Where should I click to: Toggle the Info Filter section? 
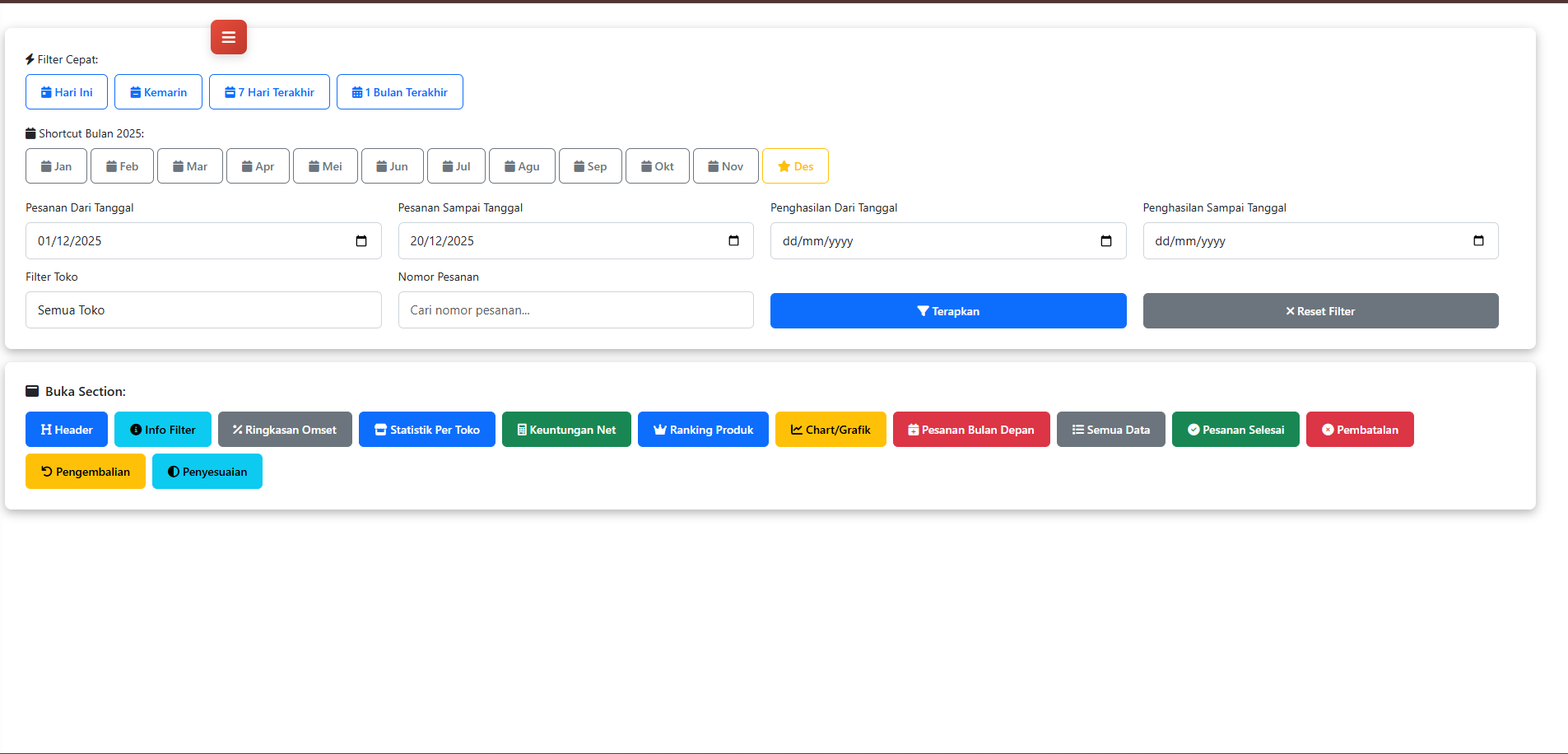(162, 430)
